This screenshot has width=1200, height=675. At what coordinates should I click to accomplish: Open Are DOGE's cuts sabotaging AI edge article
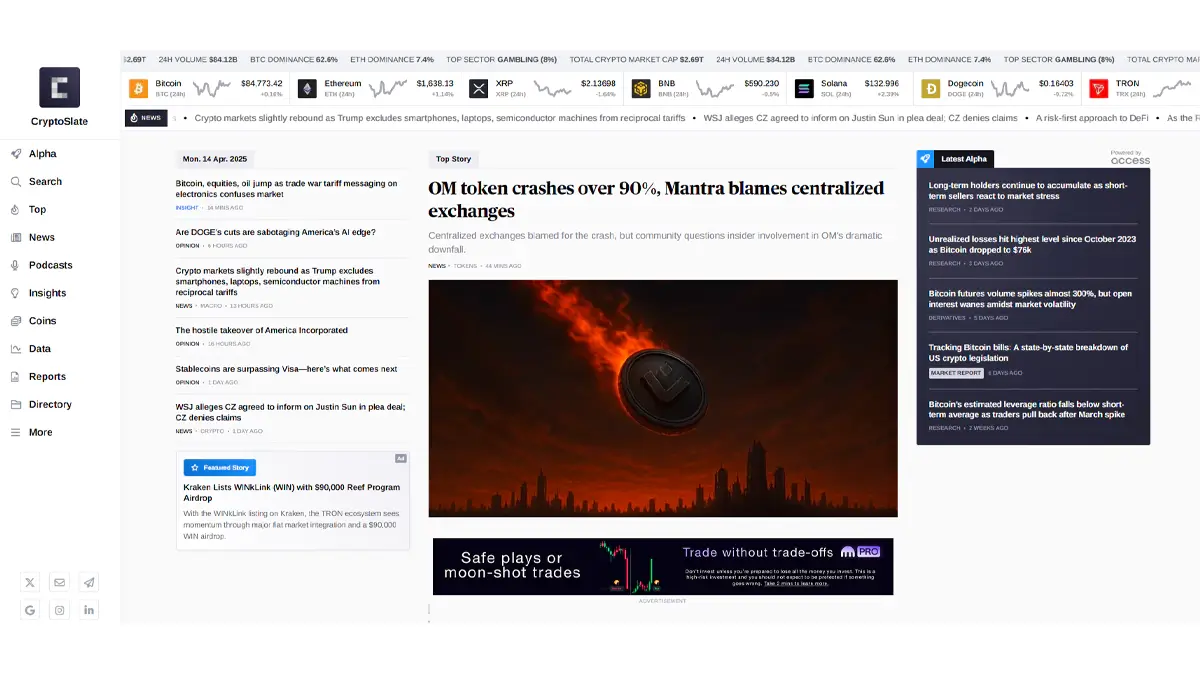(x=276, y=232)
